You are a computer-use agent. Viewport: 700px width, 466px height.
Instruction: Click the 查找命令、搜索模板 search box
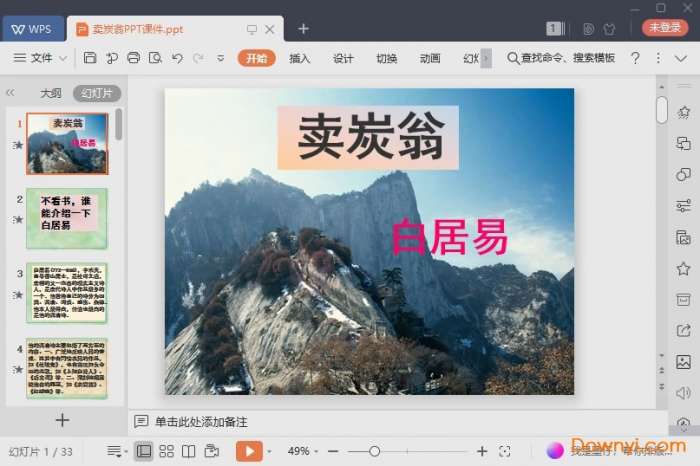pos(561,58)
